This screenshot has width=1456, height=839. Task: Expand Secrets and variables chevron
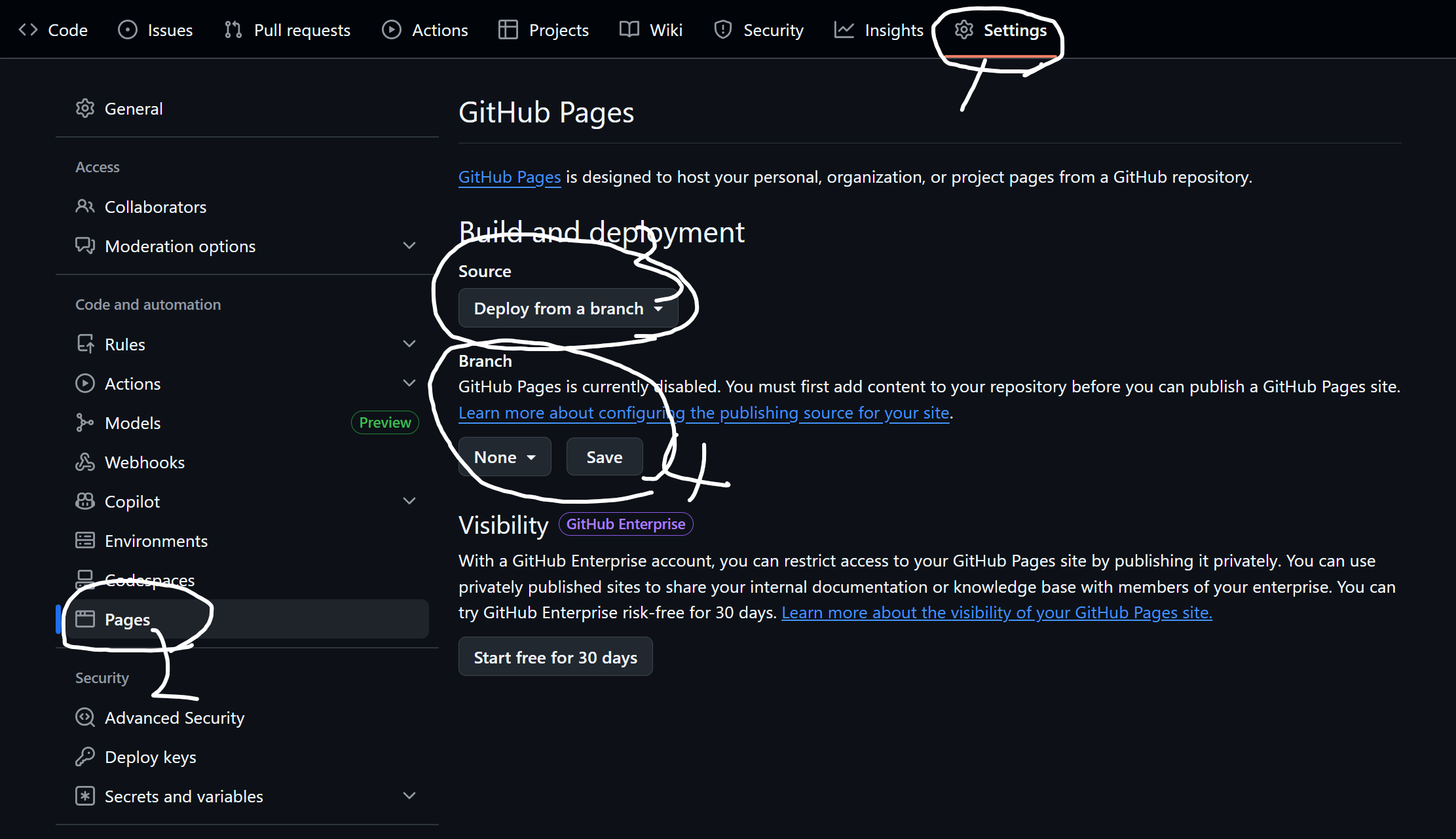(x=409, y=796)
